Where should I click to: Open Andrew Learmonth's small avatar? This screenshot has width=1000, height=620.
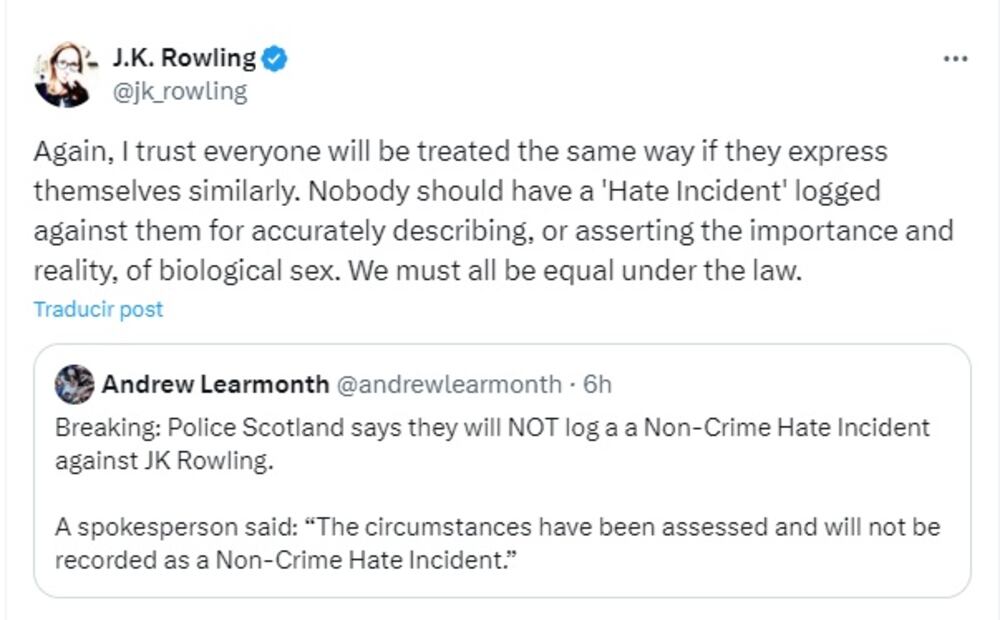pos(74,384)
